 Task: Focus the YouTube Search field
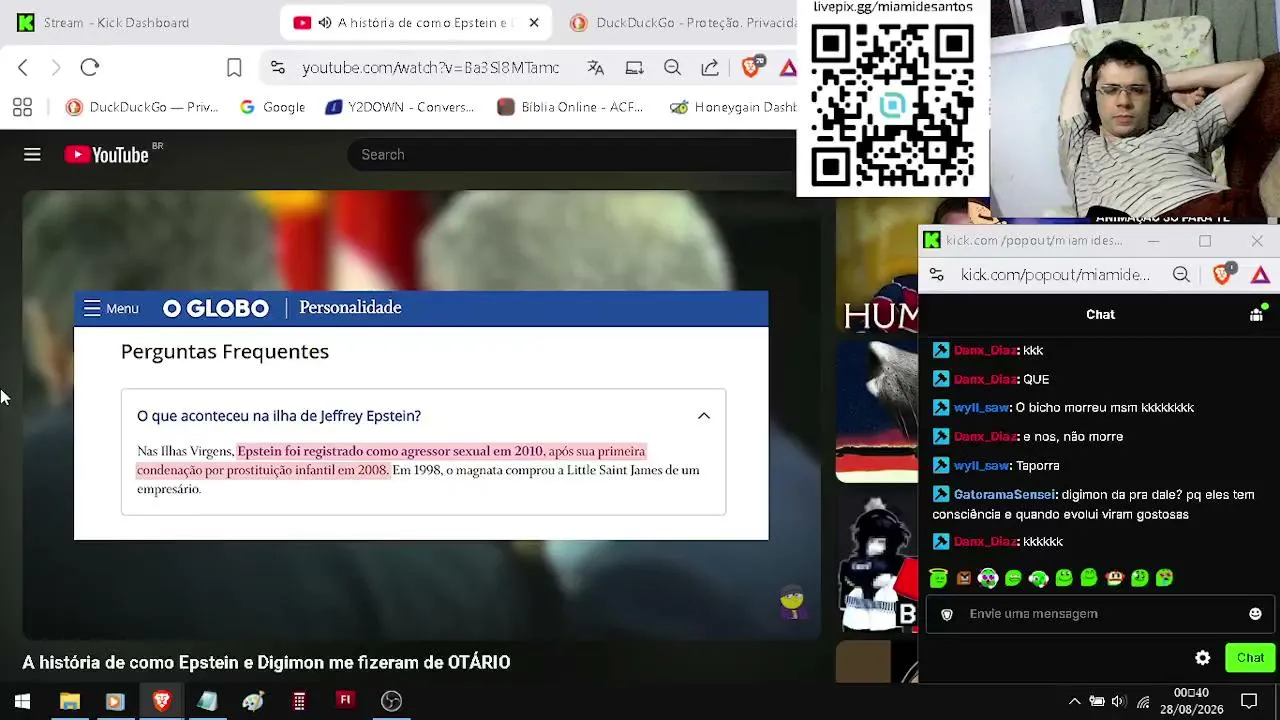570,155
